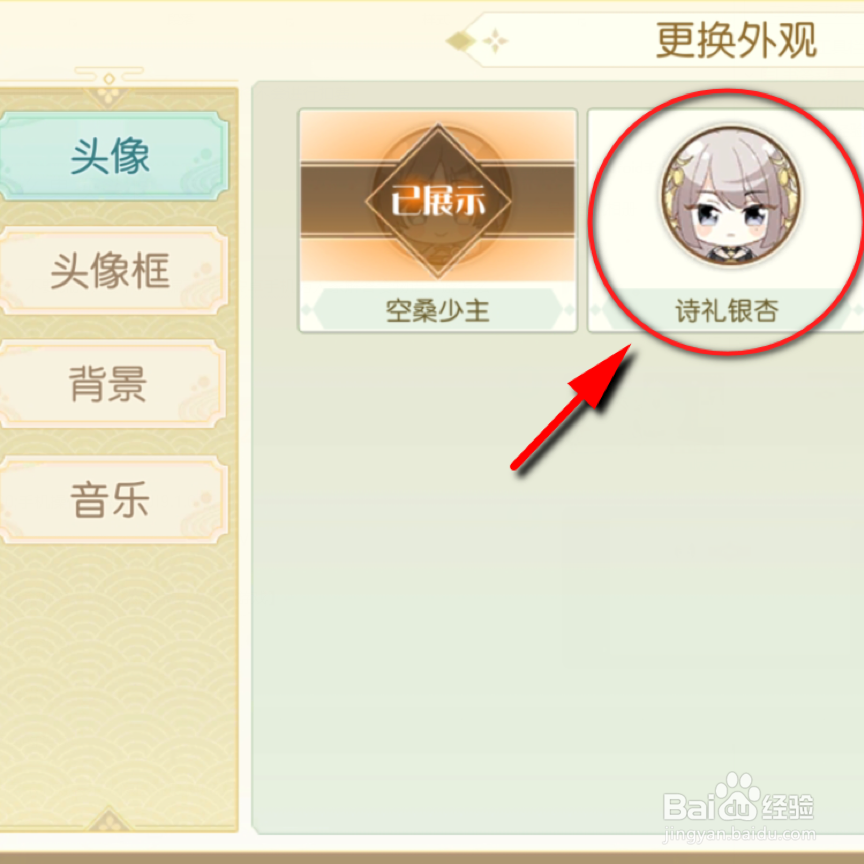Click the 更换外观 title banner

coord(736,41)
